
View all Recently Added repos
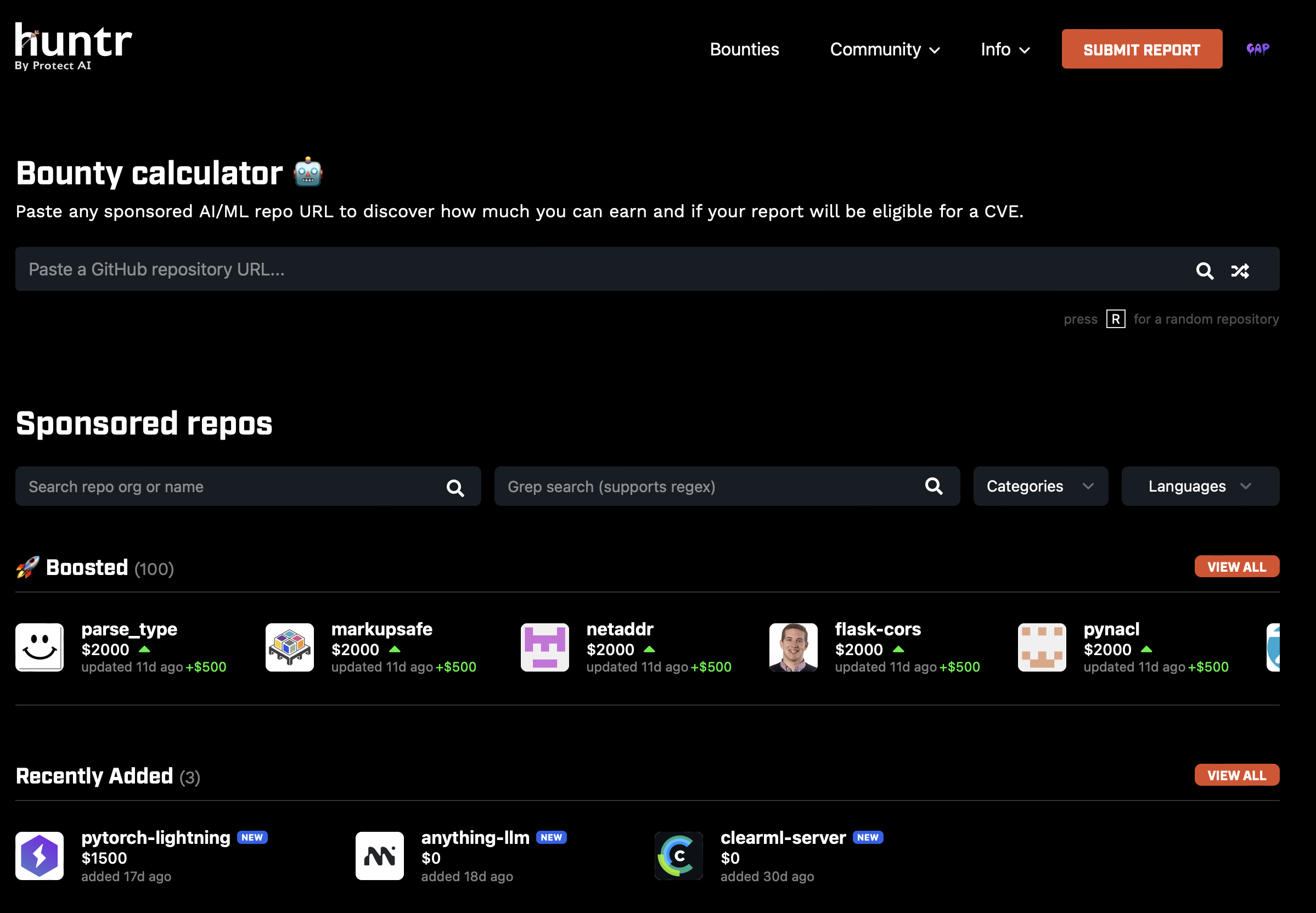[1236, 775]
